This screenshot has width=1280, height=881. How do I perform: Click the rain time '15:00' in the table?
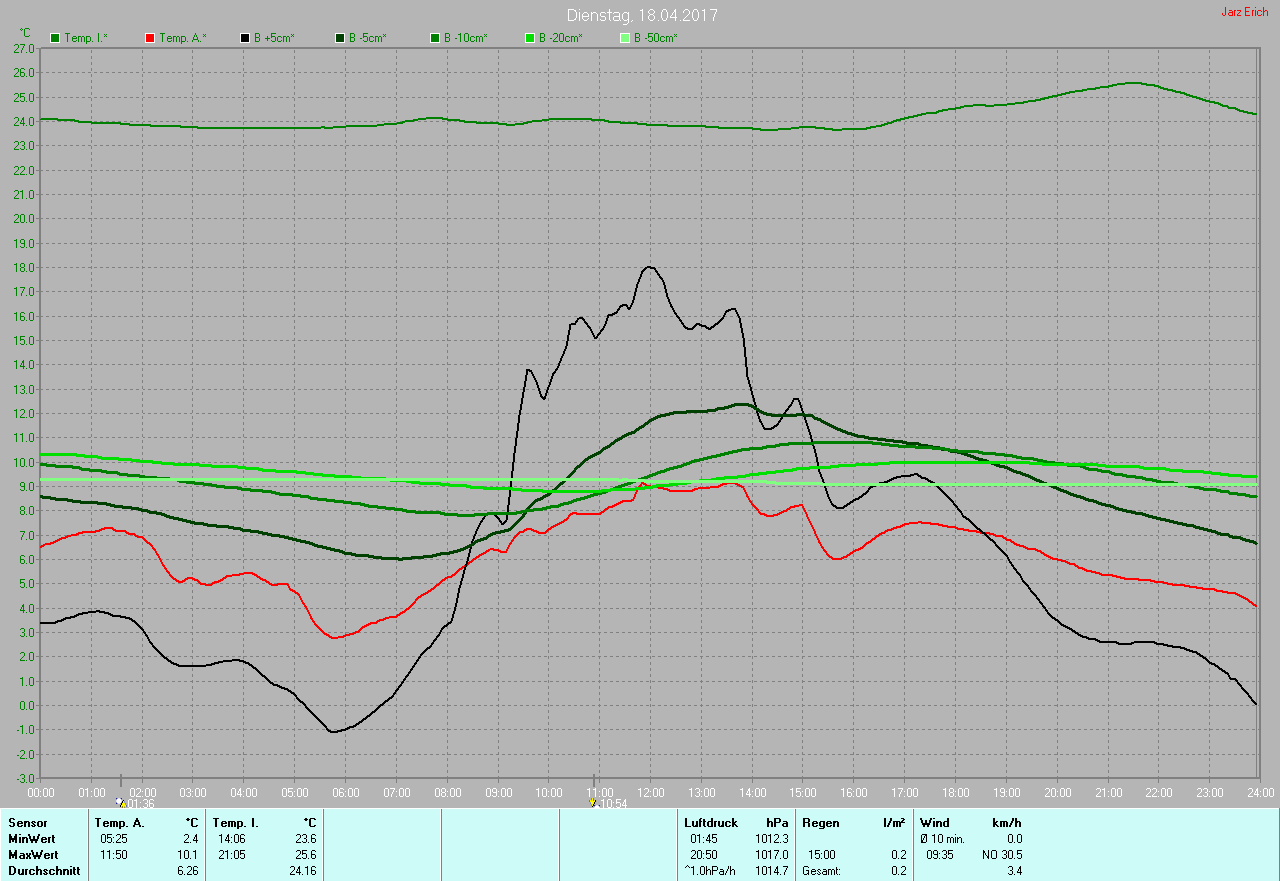(x=824, y=855)
